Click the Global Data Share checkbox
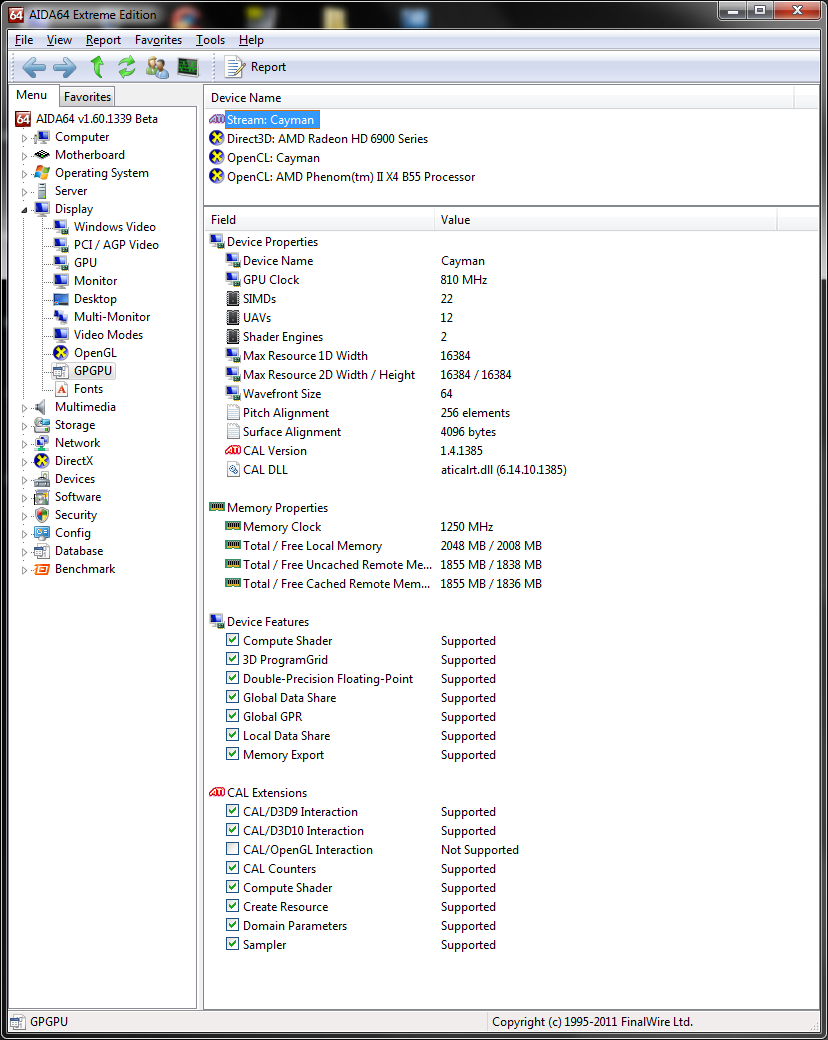828x1040 pixels. point(232,697)
